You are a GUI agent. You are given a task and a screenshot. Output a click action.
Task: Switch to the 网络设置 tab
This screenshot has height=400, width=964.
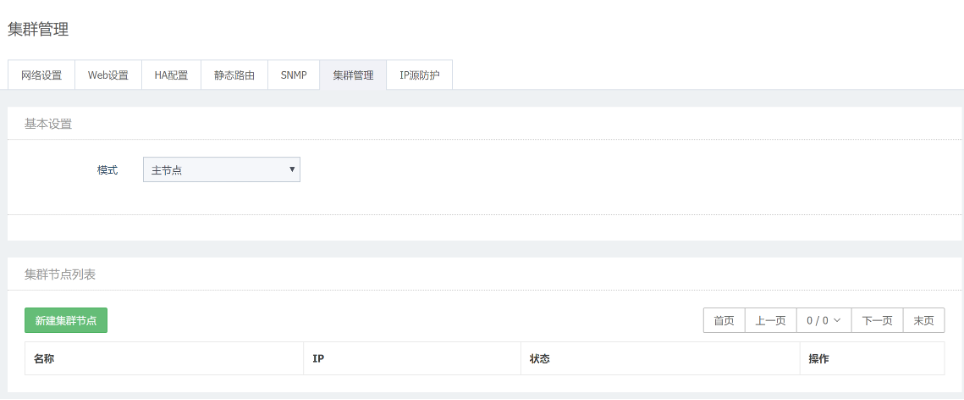pos(41,76)
